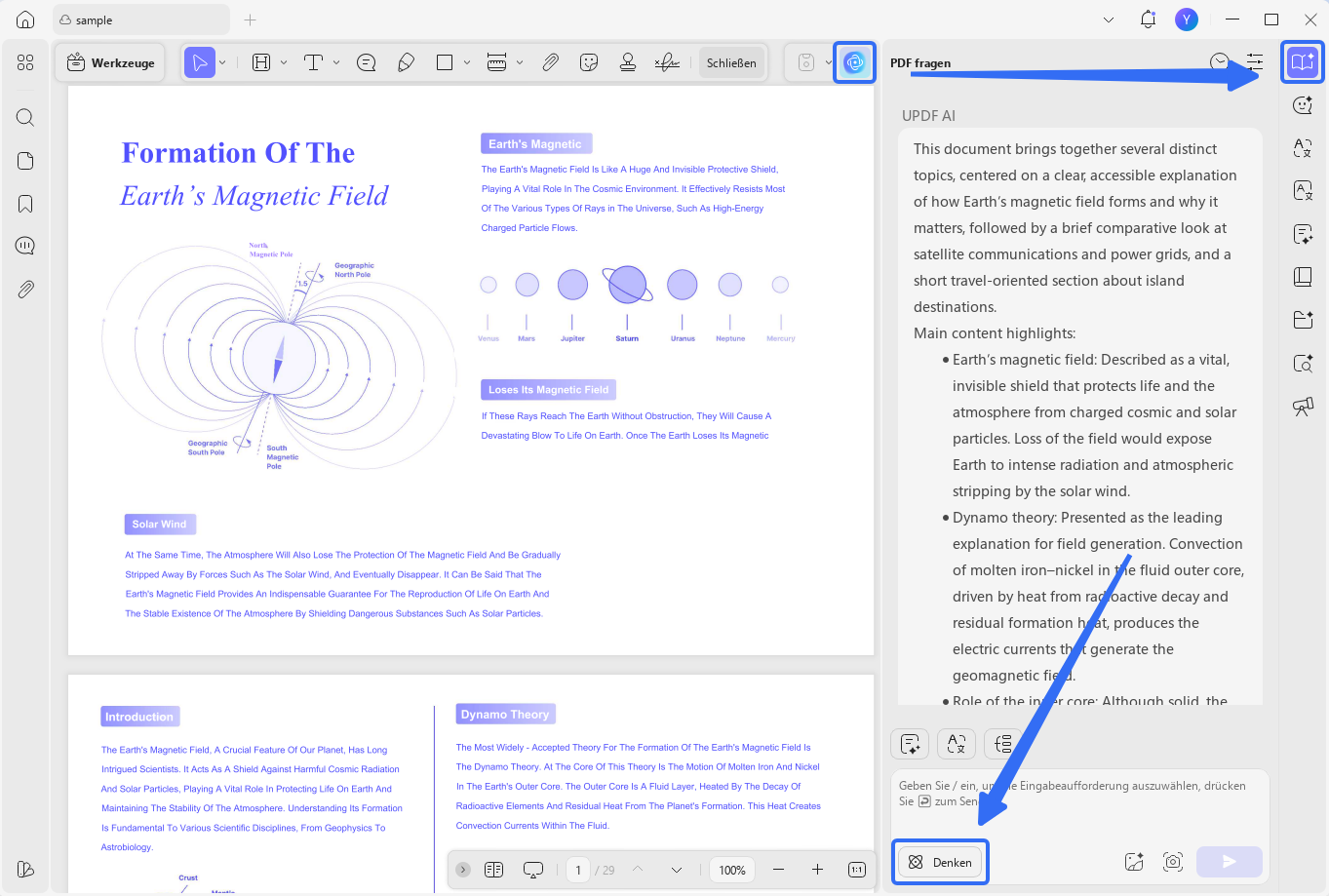Click the "Dynamo Theory" heading
This screenshot has height=896, width=1329.
point(505,715)
